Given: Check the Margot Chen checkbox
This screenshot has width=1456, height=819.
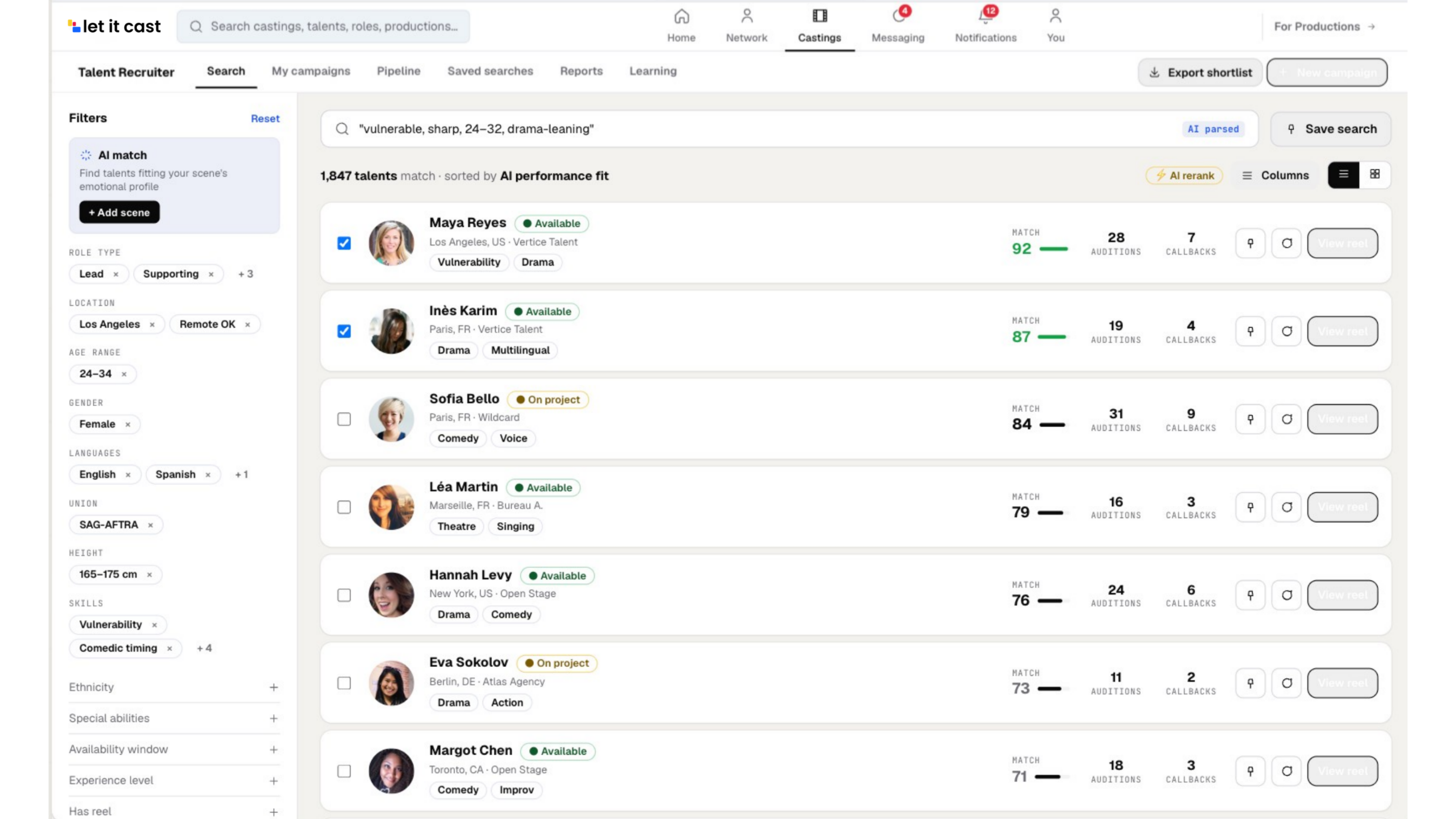Looking at the screenshot, I should click(343, 771).
